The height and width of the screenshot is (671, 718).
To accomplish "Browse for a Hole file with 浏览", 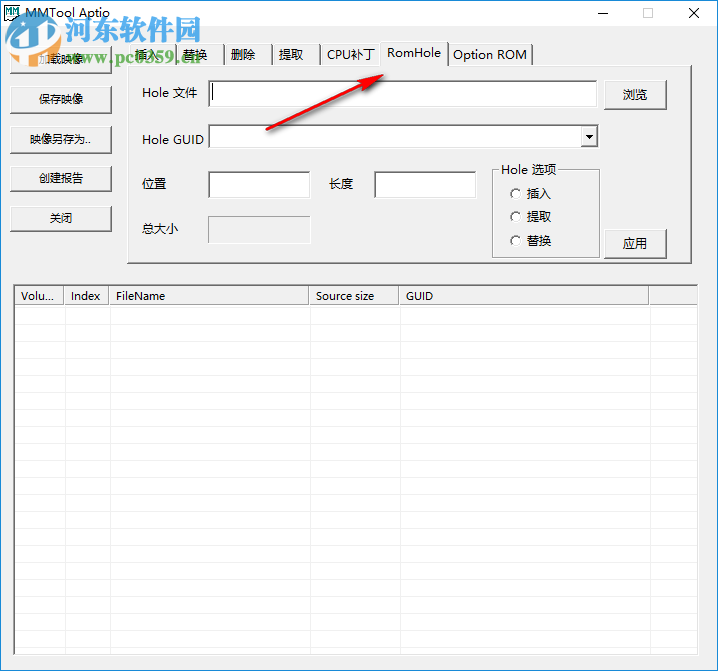I will 635,95.
